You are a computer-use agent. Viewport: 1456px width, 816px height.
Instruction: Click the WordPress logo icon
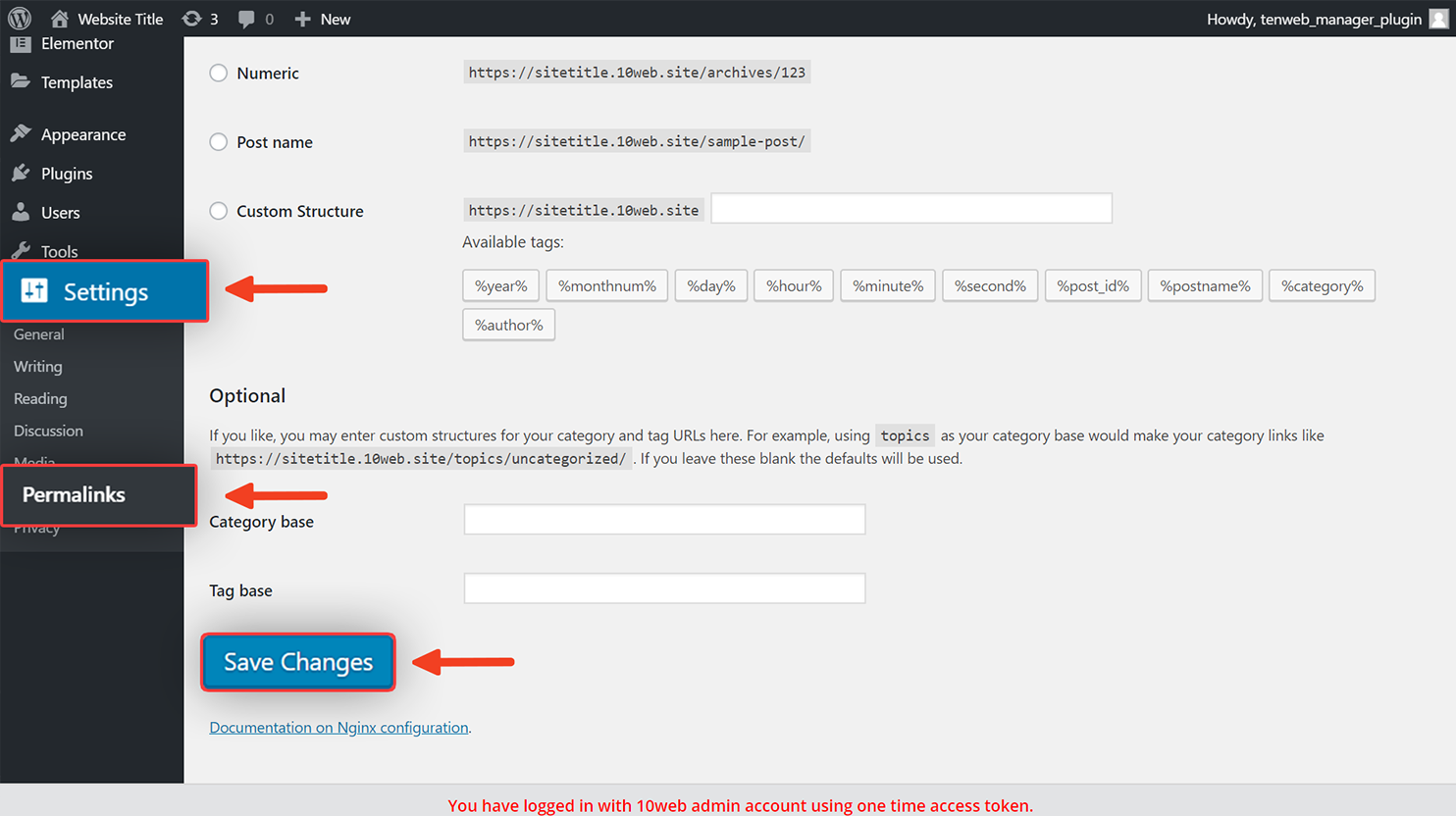click(x=20, y=19)
